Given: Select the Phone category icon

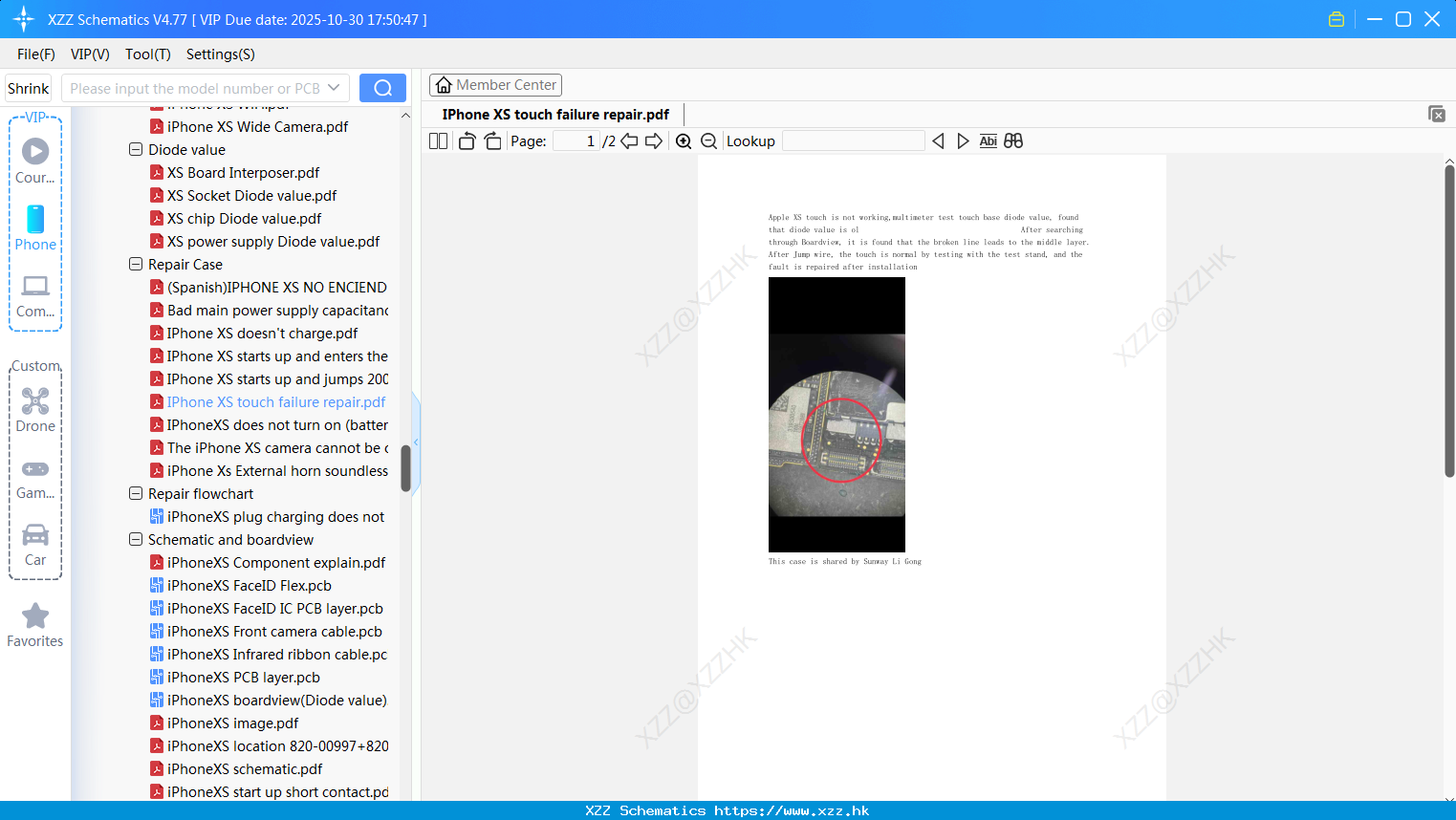Looking at the screenshot, I should pyautogui.click(x=35, y=228).
